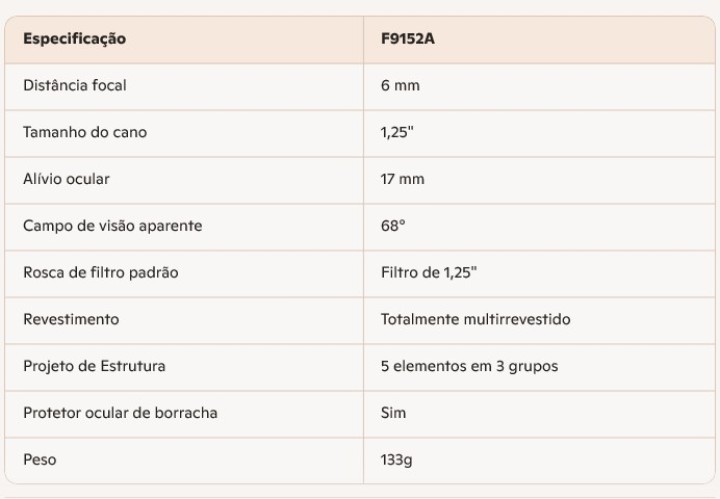This screenshot has width=720, height=499.
Task: Select the Campo de visão aparente label
Action: [x=113, y=226]
